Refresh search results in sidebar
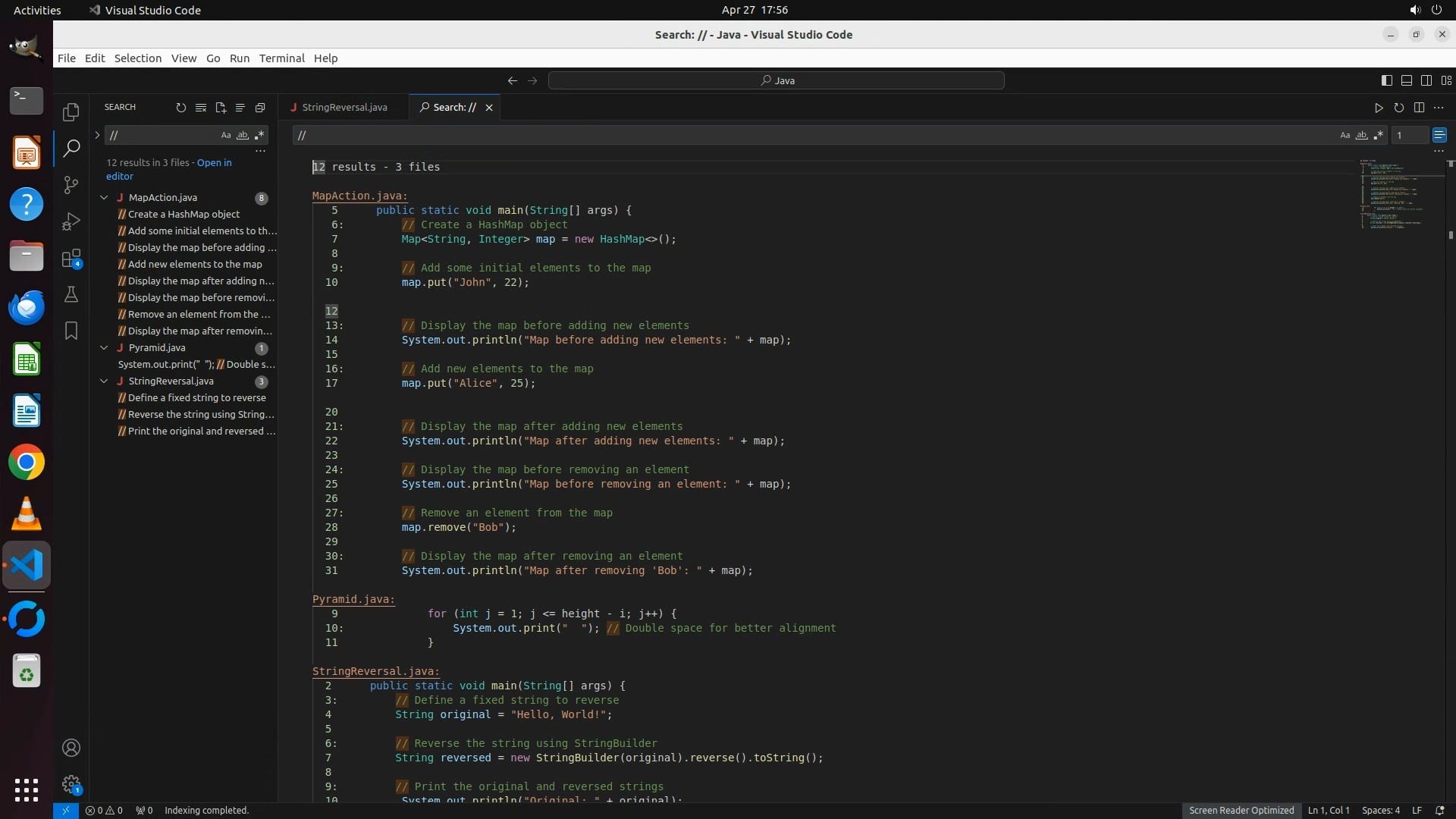This screenshot has height=819, width=1456. pyautogui.click(x=180, y=108)
